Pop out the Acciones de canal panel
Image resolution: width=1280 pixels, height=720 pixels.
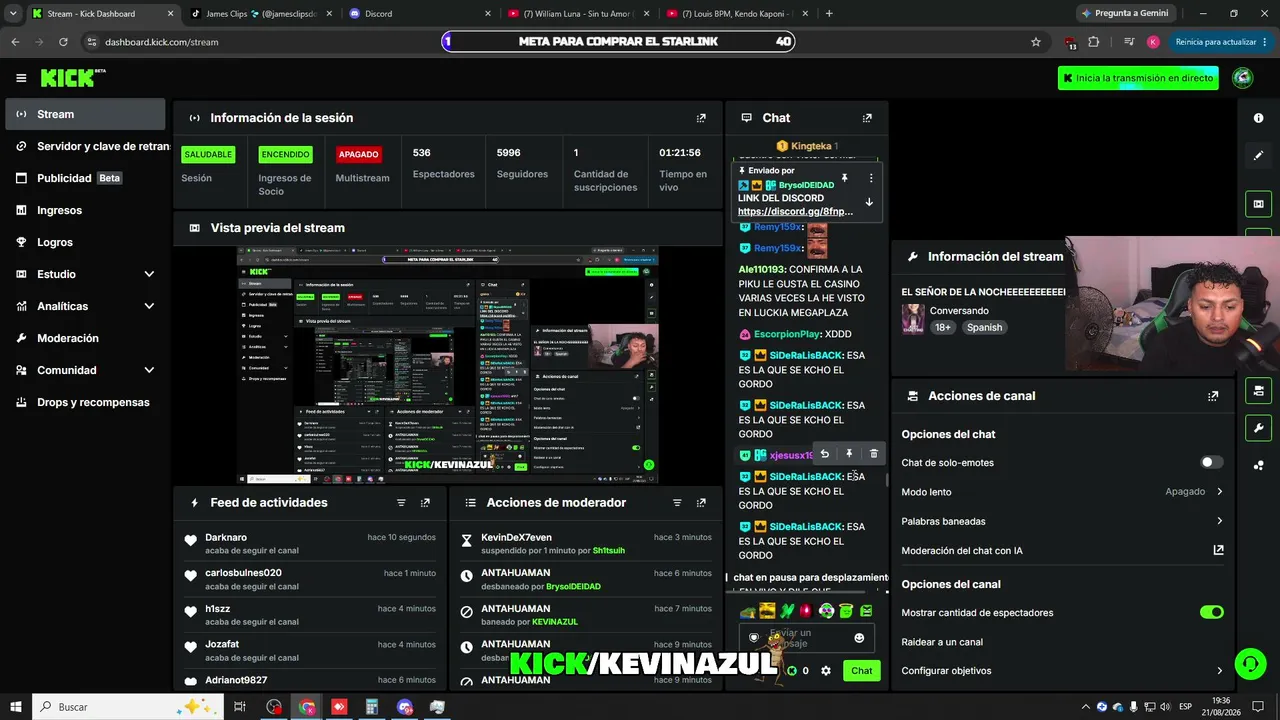point(1213,396)
